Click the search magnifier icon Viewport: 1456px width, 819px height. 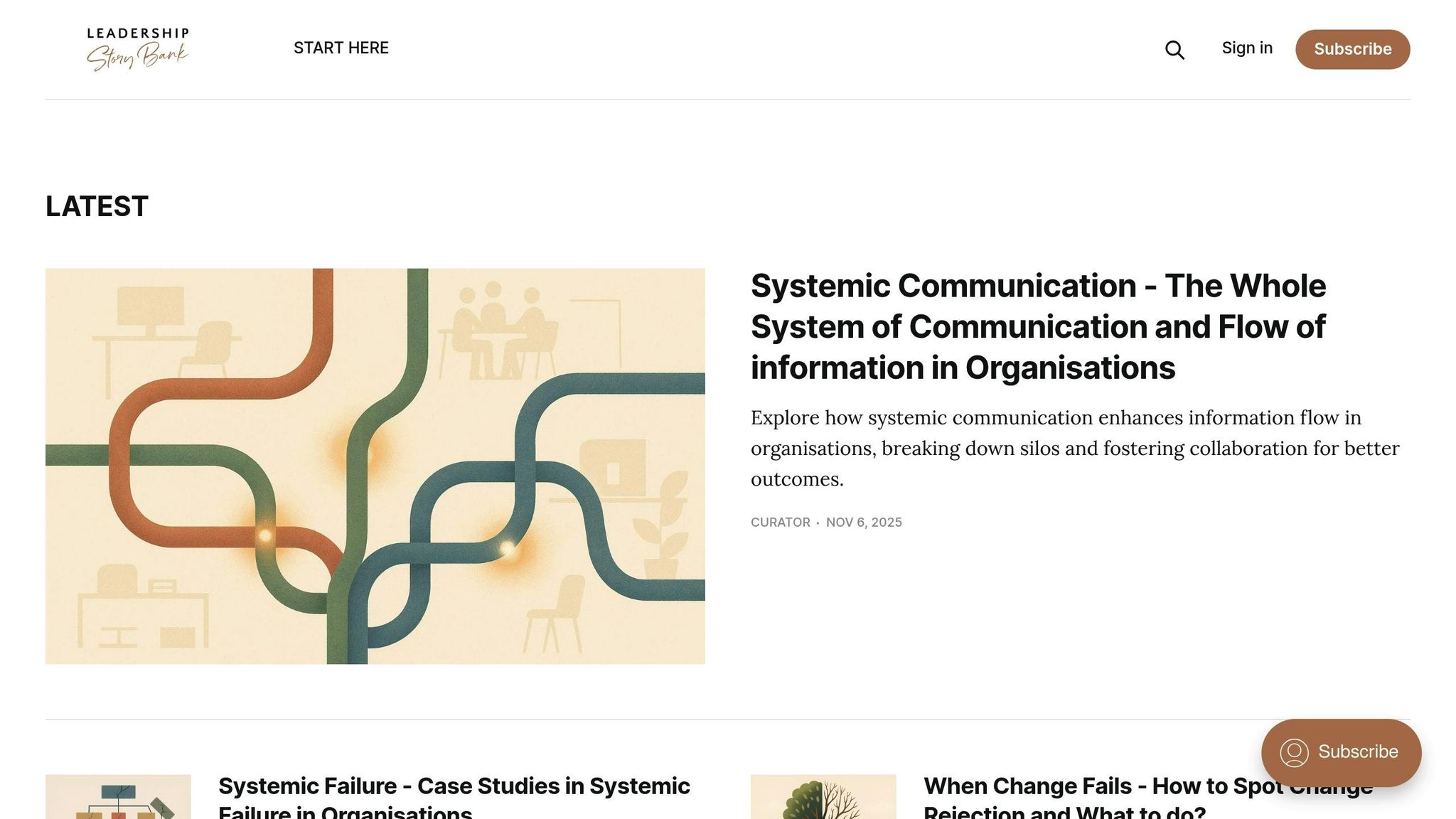pos(1174,50)
